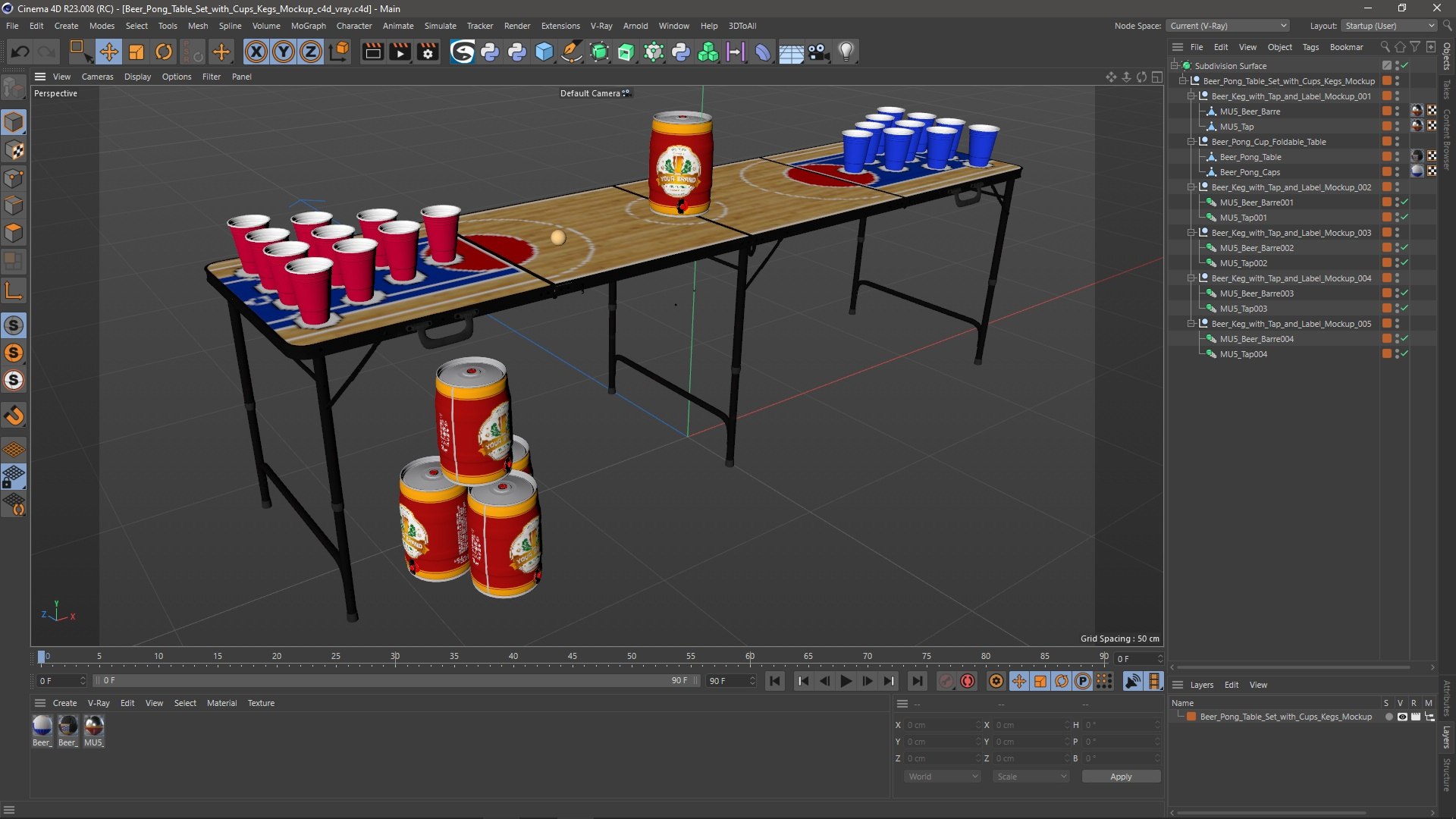Toggle Z axis lock
The width and height of the screenshot is (1456, 819).
point(311,52)
